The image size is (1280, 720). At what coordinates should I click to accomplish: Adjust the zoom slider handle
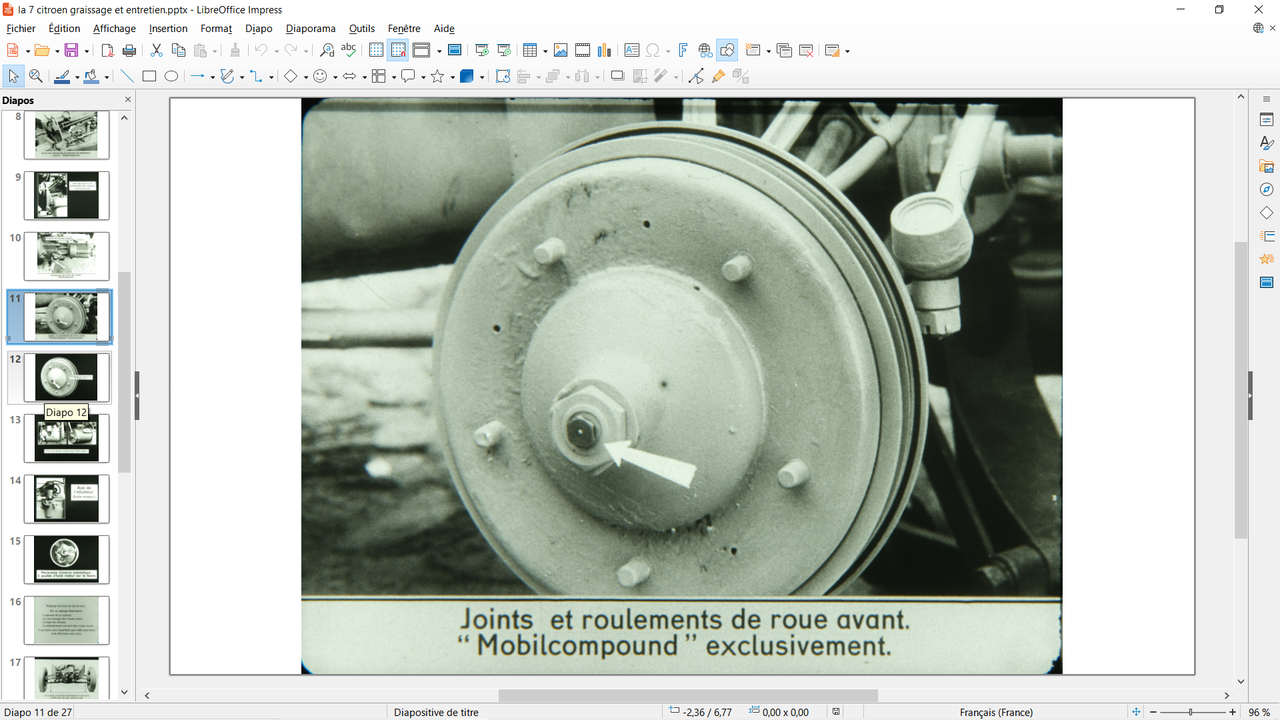click(1190, 712)
